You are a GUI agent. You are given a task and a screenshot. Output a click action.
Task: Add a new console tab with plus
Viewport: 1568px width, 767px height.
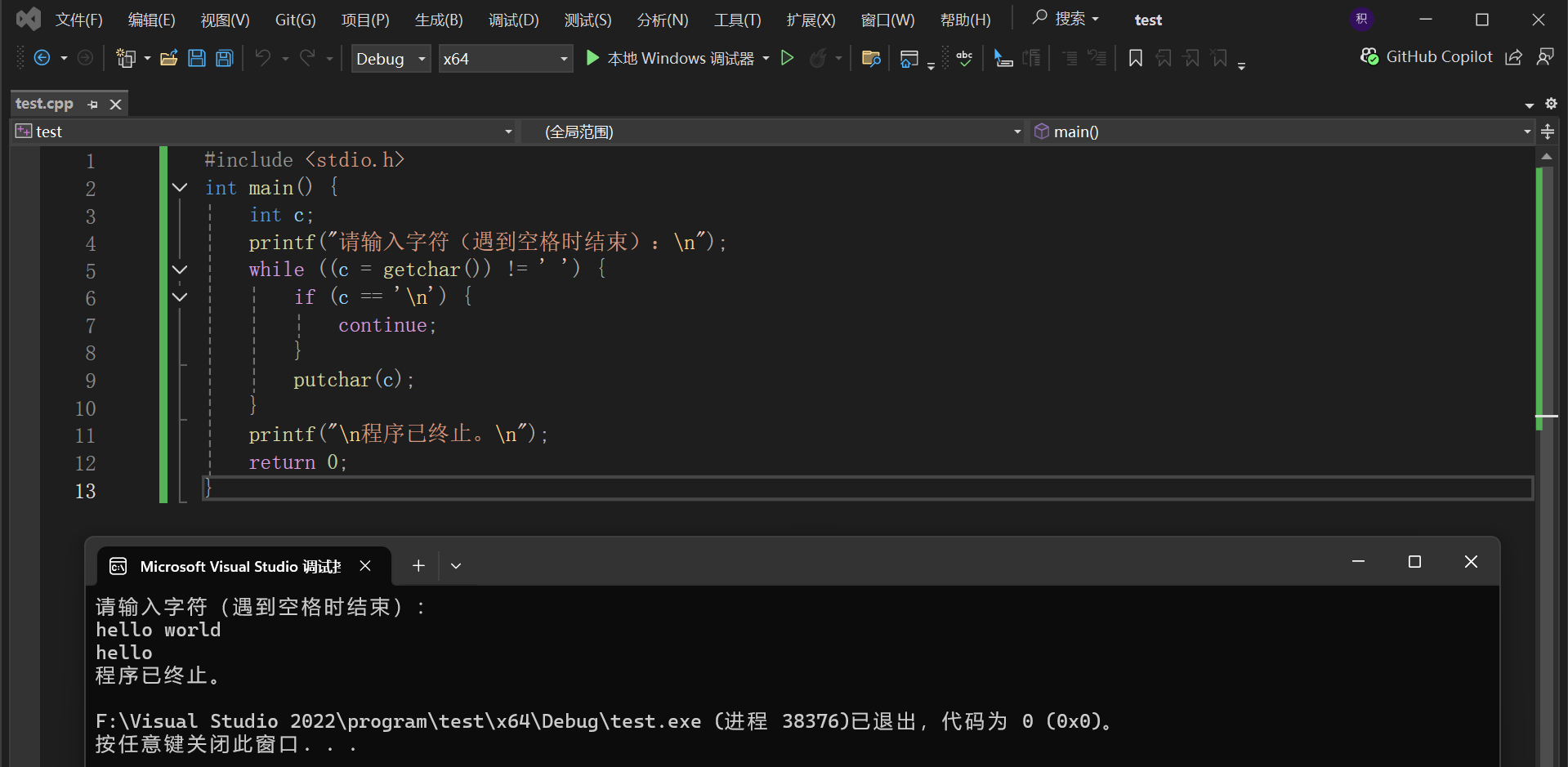tap(418, 565)
